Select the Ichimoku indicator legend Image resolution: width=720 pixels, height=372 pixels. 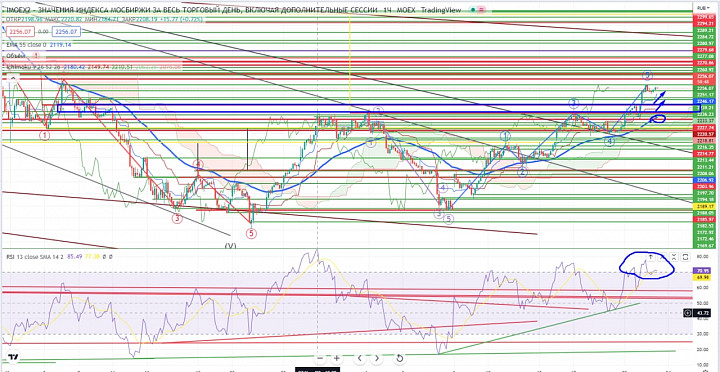click(x=94, y=67)
